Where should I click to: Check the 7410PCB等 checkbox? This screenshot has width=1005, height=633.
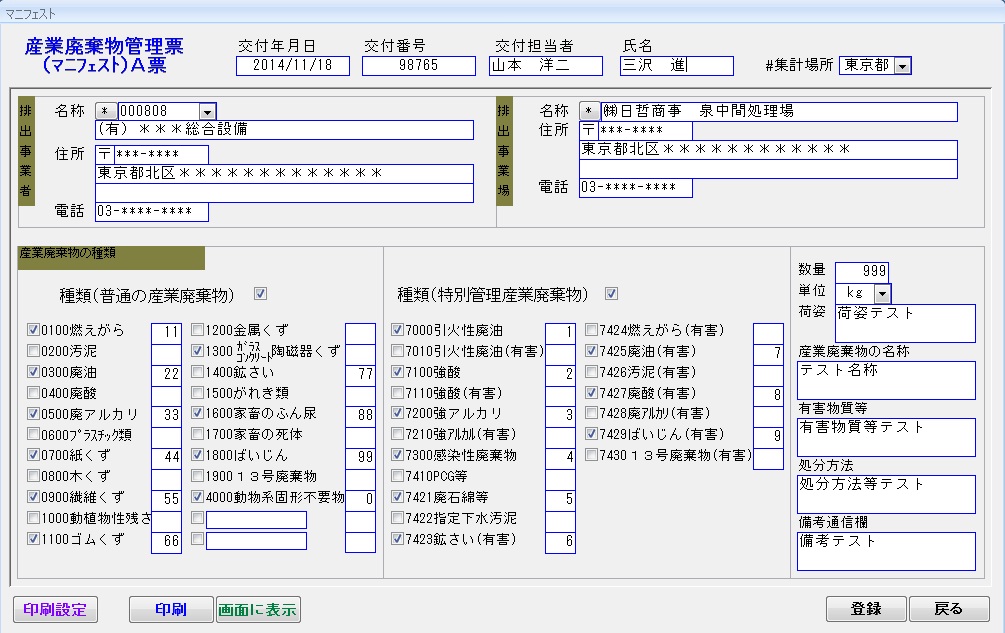coord(397,476)
